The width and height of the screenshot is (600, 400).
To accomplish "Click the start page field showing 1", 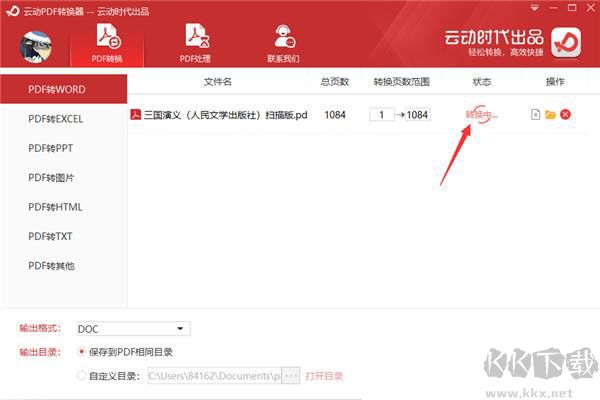I will point(381,115).
